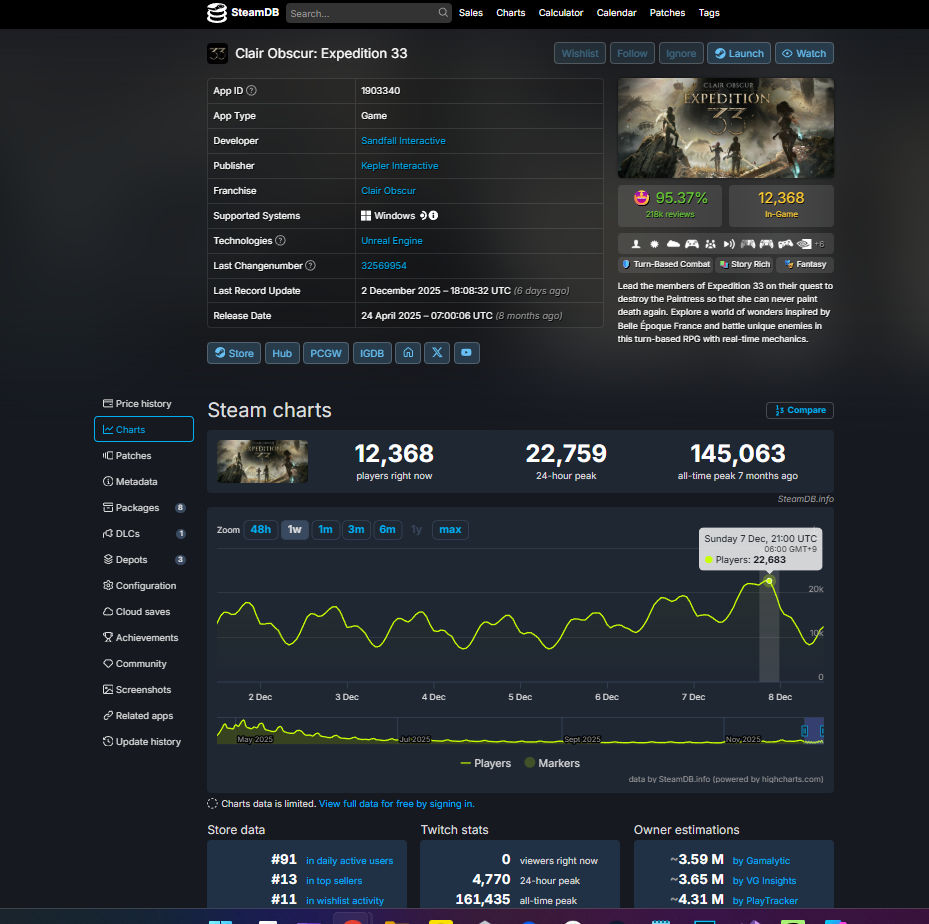Open the DLCs sidebar section
This screenshot has width=929, height=924.
pyautogui.click(x=144, y=534)
